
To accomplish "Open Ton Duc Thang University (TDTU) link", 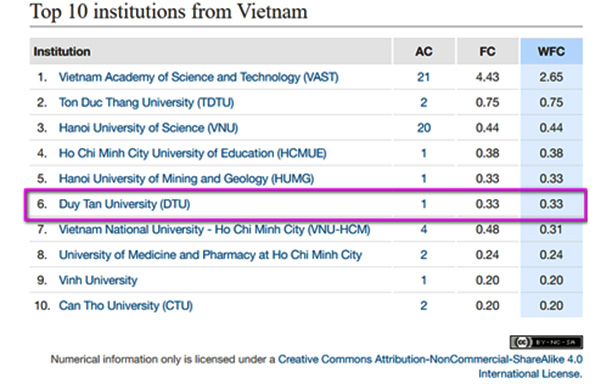I will [x=146, y=102].
